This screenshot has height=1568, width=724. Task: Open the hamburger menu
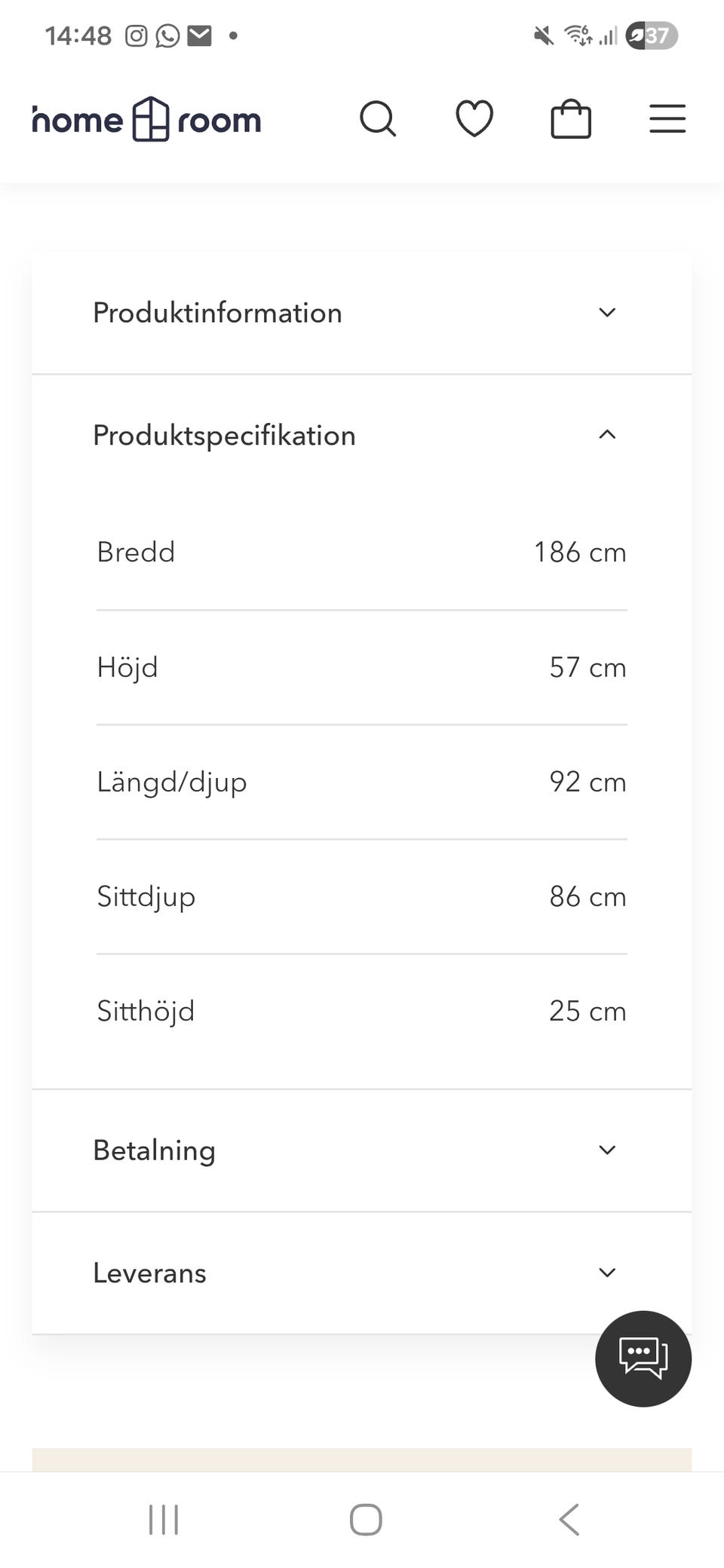pyautogui.click(x=667, y=119)
